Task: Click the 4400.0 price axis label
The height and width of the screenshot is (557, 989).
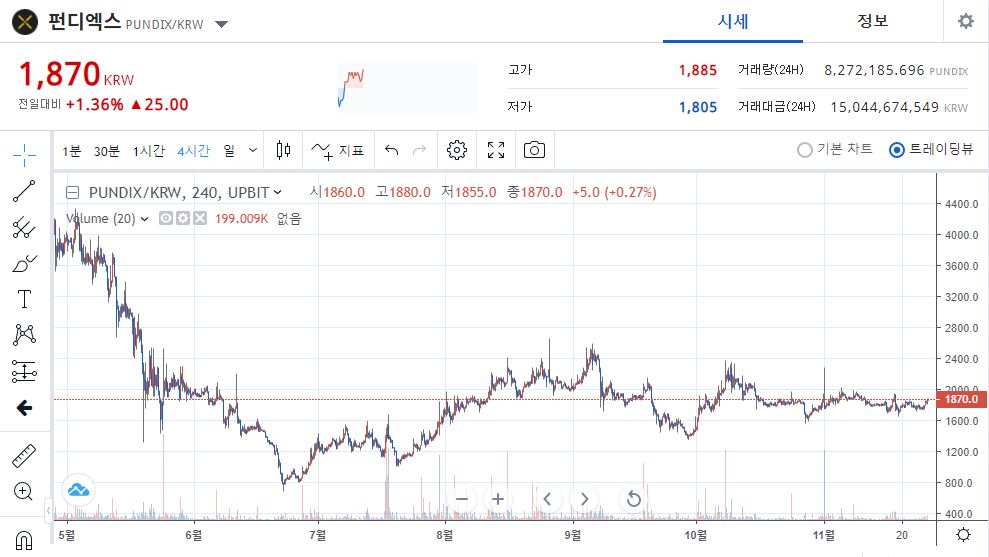Action: click(961, 204)
